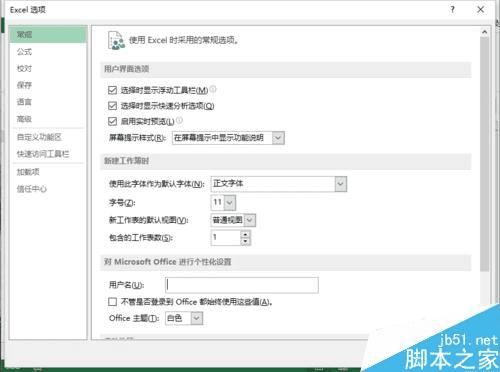This screenshot has width=500, height=372.
Task: Click info icon beside 浮动工具栏 option
Action: click(x=213, y=89)
